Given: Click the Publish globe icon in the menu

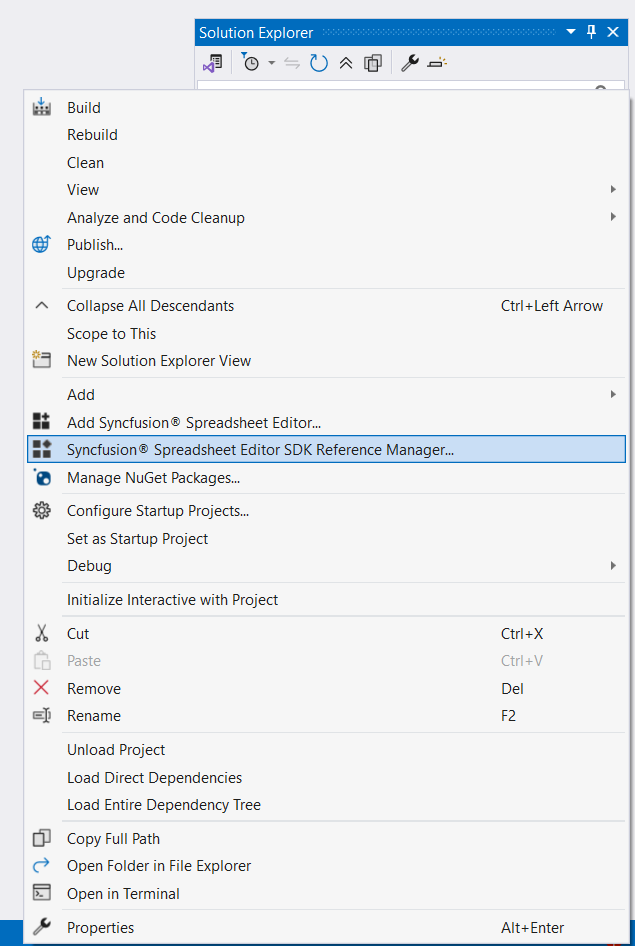Looking at the screenshot, I should 41,244.
